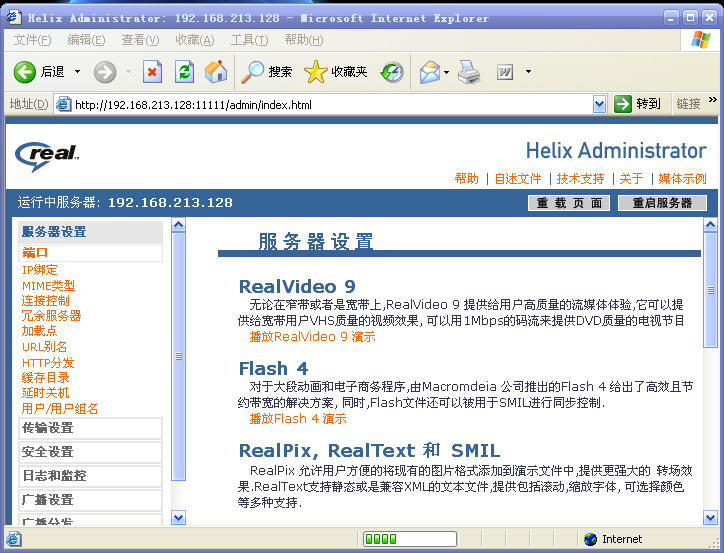Expand 传输设置 section in sidebar
This screenshot has height=553, width=724.
[x=90, y=428]
